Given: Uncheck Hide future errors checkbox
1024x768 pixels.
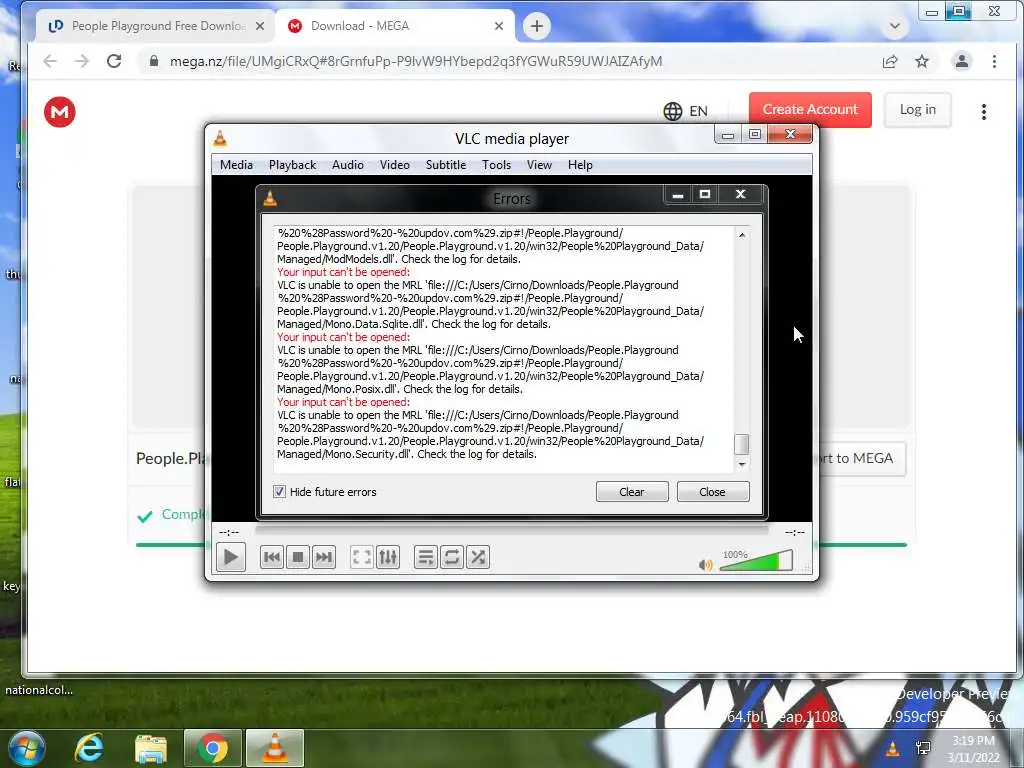Looking at the screenshot, I should click(280, 492).
